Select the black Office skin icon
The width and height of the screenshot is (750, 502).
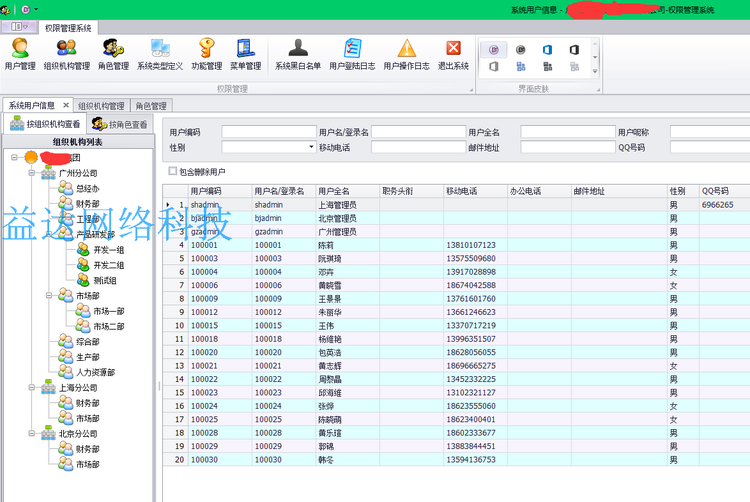tap(574, 50)
